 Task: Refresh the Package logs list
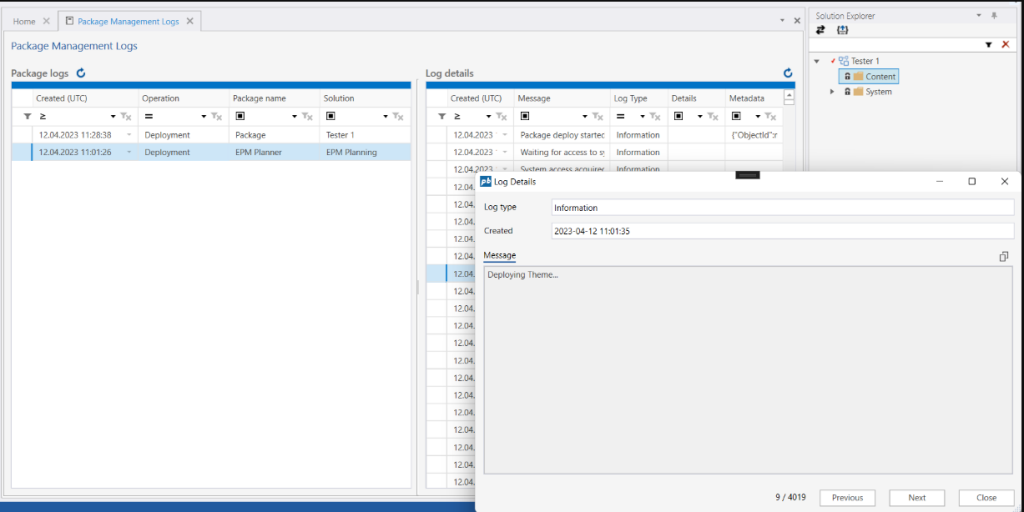pos(81,73)
